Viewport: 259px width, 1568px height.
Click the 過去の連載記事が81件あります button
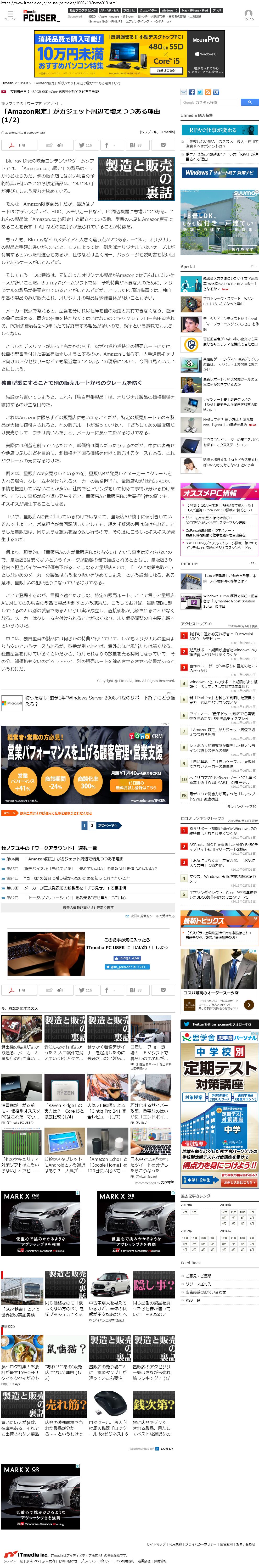(88, 908)
